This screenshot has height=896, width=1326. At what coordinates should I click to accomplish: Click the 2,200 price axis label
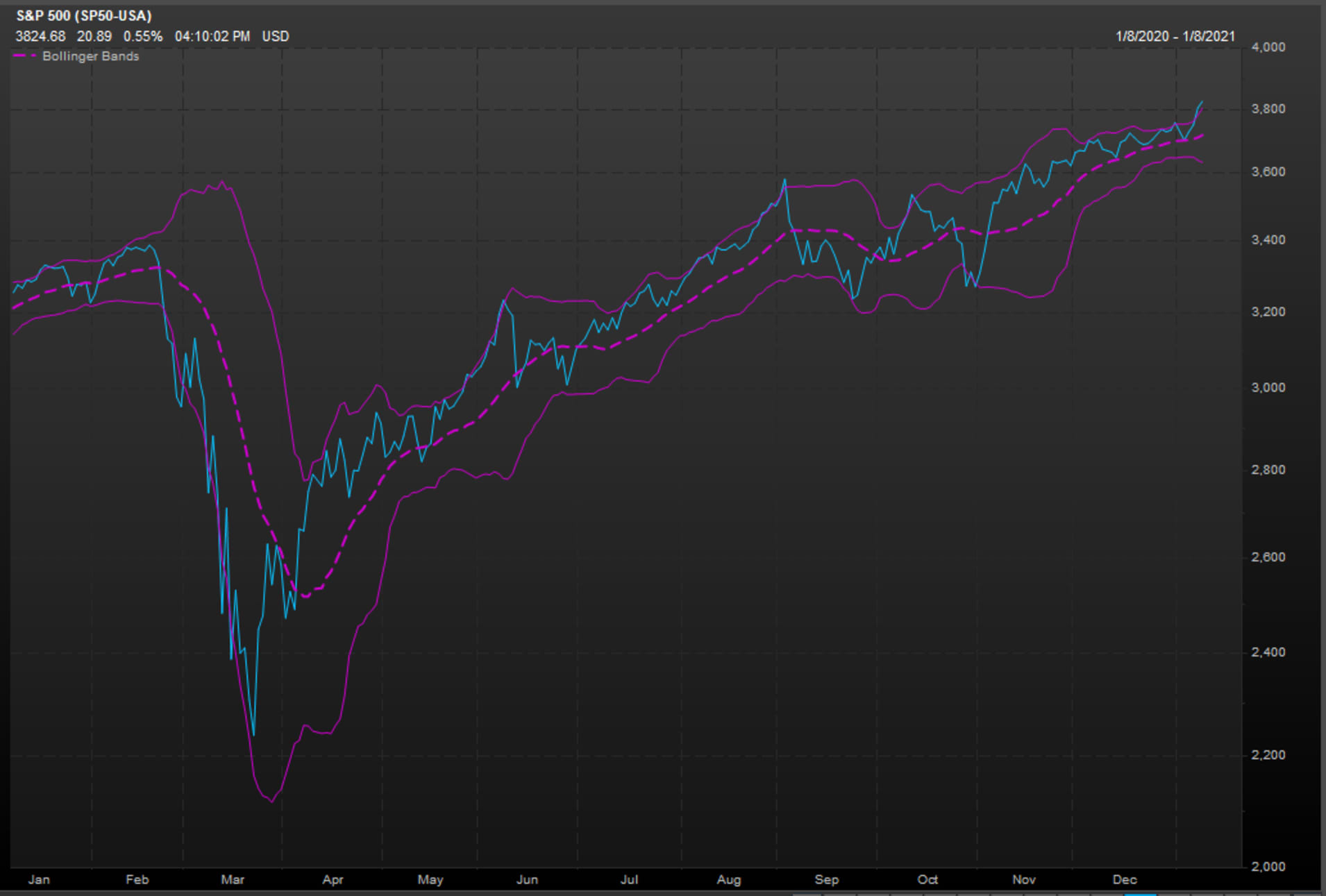[1268, 754]
